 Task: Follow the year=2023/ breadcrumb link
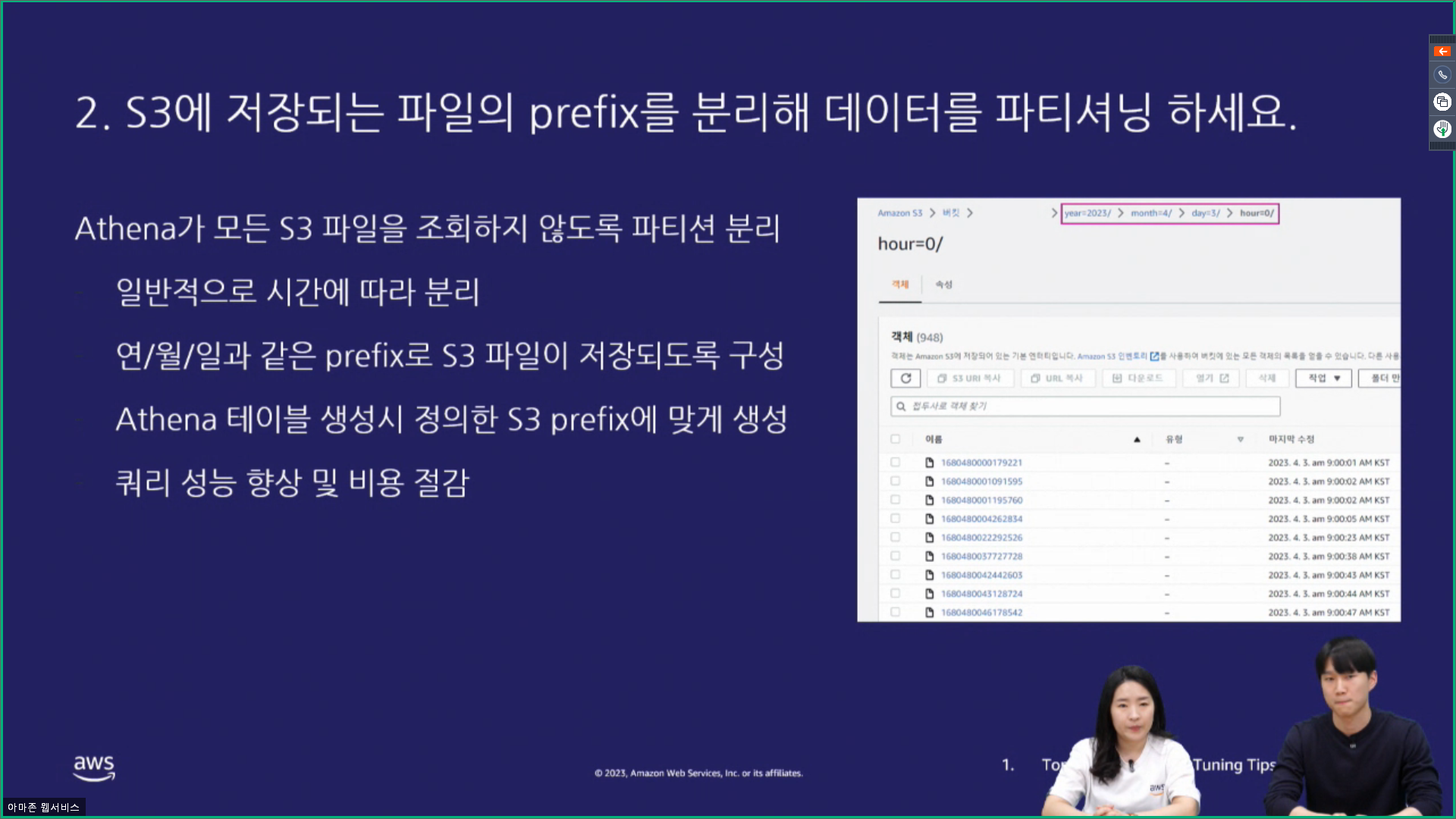click(1090, 213)
